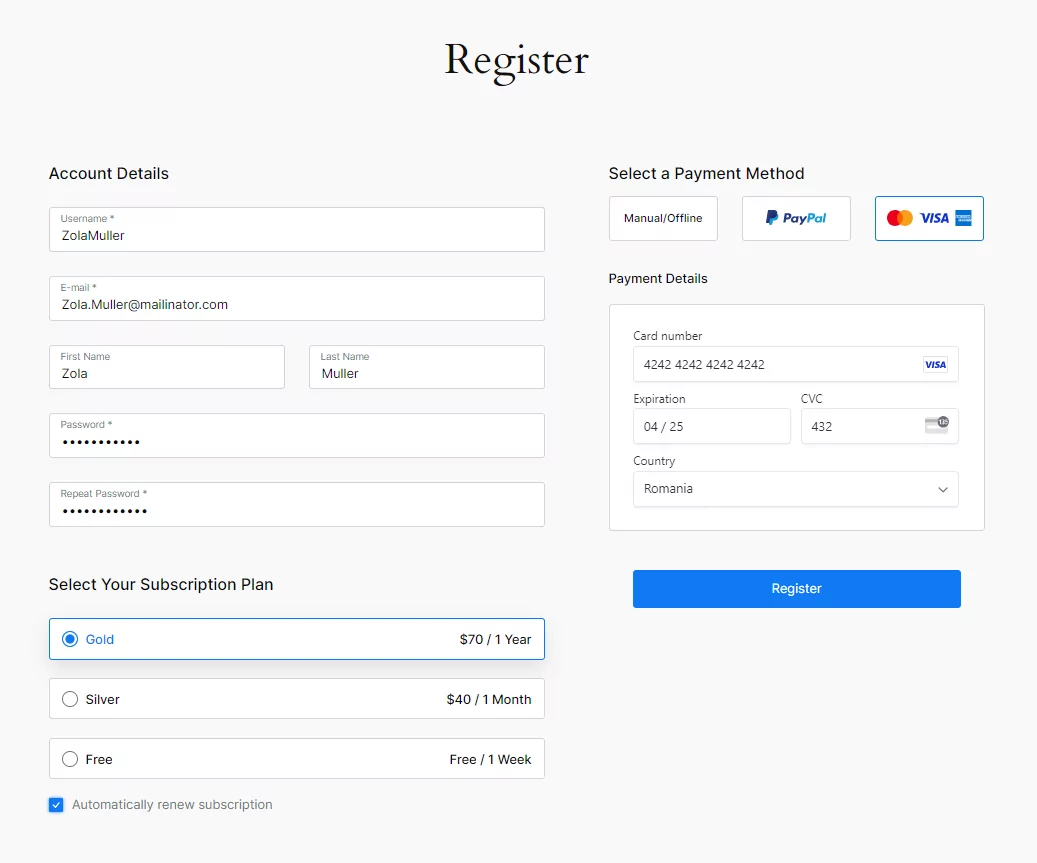Click the Register button
This screenshot has height=863, width=1037.
[x=796, y=589]
